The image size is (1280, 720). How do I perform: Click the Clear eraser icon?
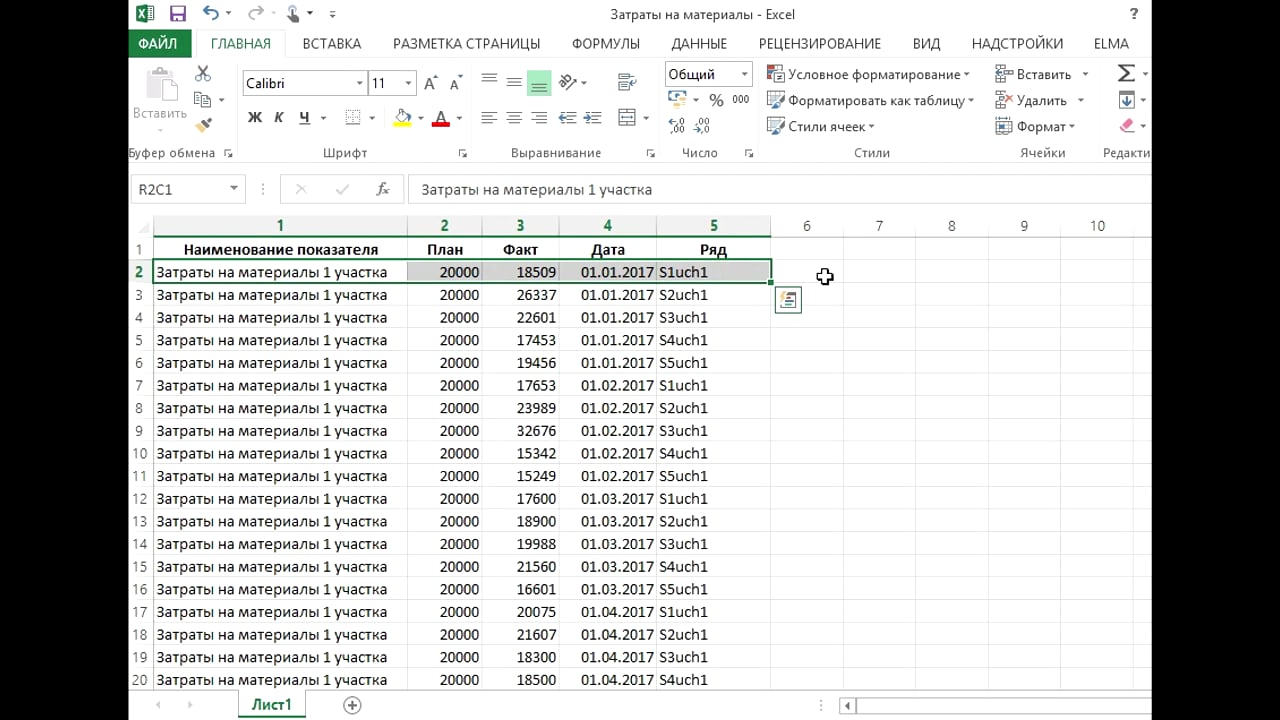[x=1127, y=126]
